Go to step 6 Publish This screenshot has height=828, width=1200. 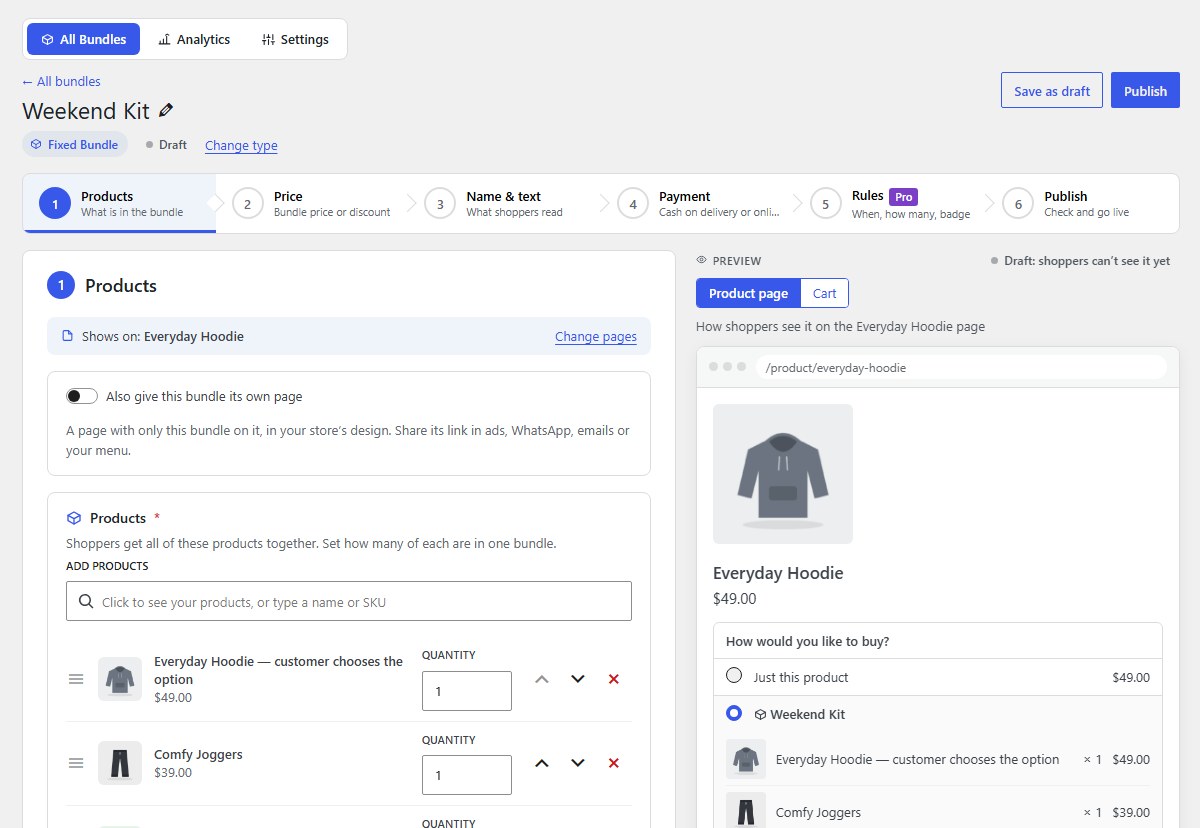[1084, 204]
